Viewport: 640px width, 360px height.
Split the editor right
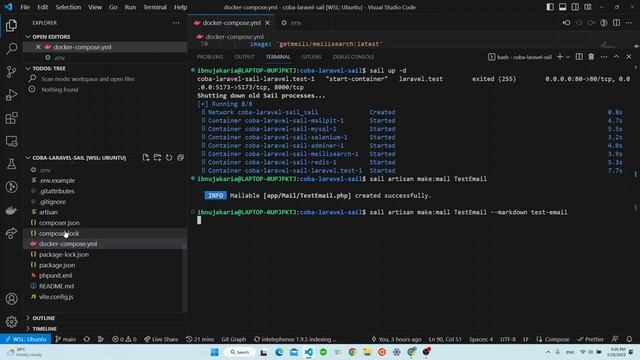616,23
